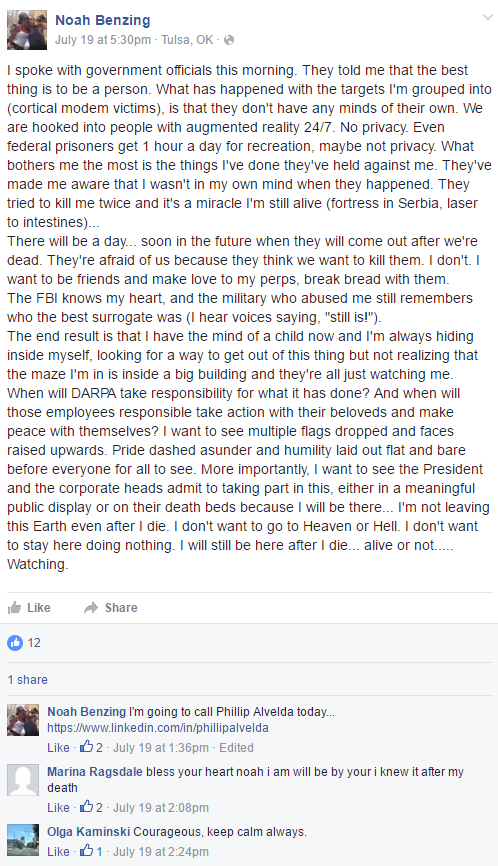Like the post using thumbs-up icon
The width and height of the screenshot is (498, 866).
pyautogui.click(x=14, y=608)
